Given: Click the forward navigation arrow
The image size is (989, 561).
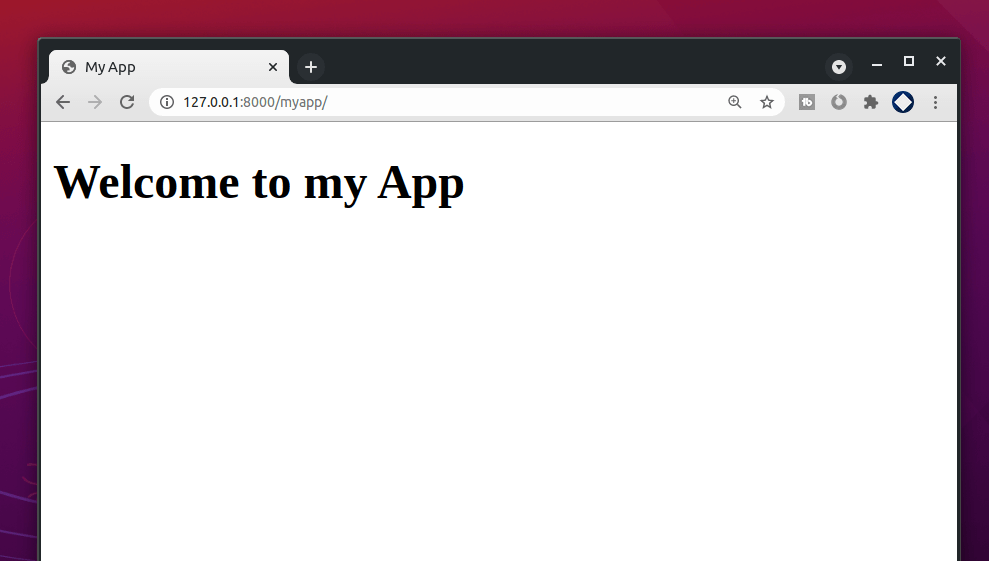Looking at the screenshot, I should click(x=95, y=102).
